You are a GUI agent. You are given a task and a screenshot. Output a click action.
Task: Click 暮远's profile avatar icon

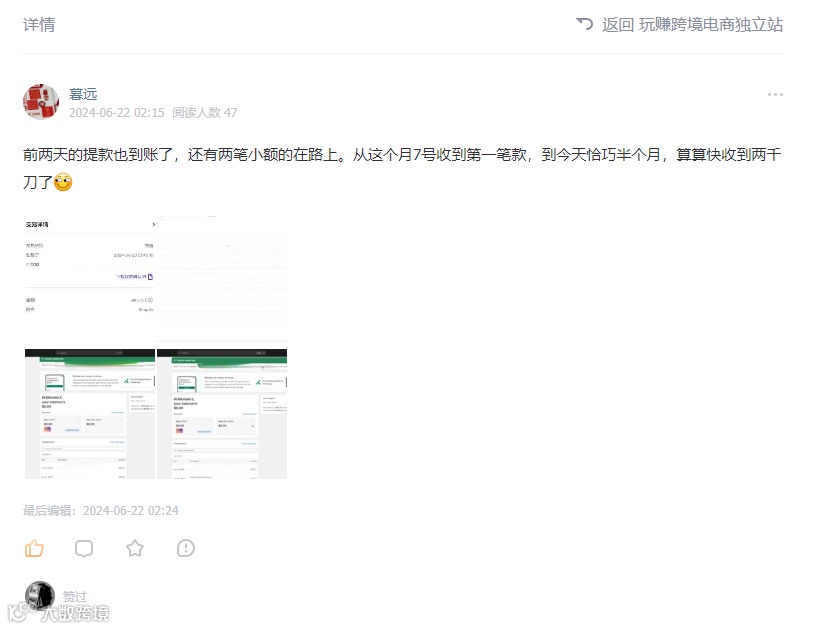(x=41, y=102)
